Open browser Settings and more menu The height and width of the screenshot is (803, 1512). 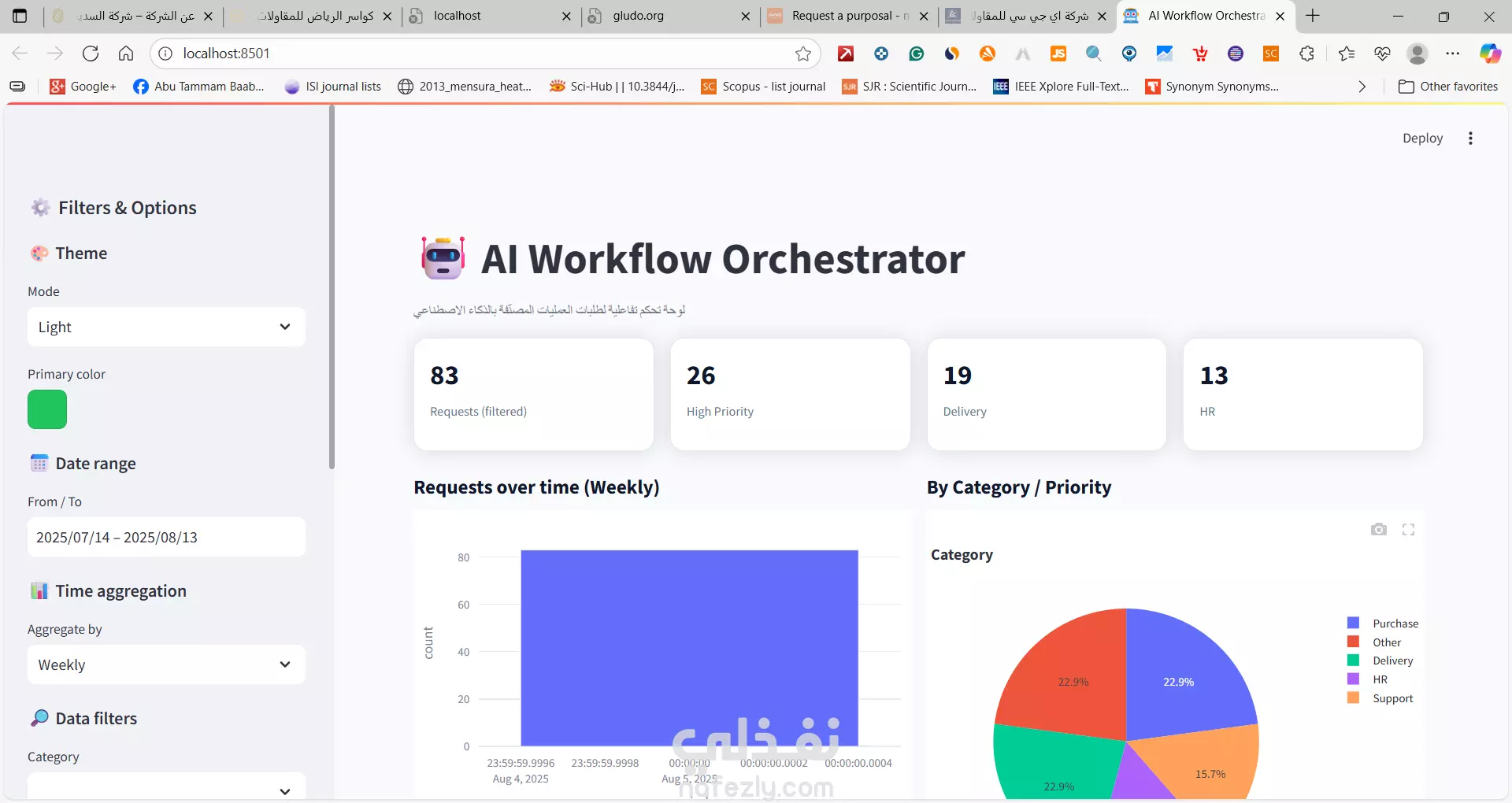click(x=1453, y=54)
